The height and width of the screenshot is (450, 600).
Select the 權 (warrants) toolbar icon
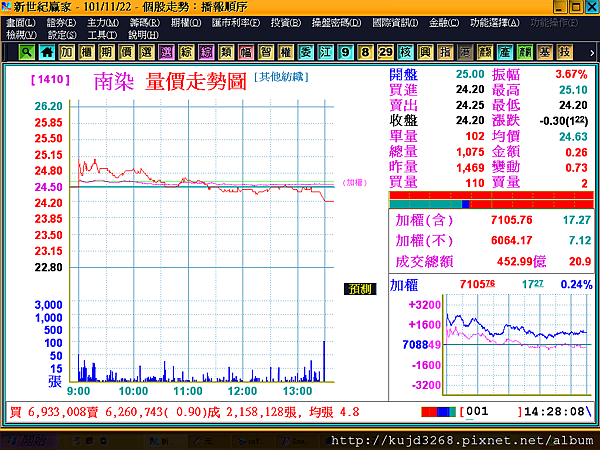pos(285,52)
